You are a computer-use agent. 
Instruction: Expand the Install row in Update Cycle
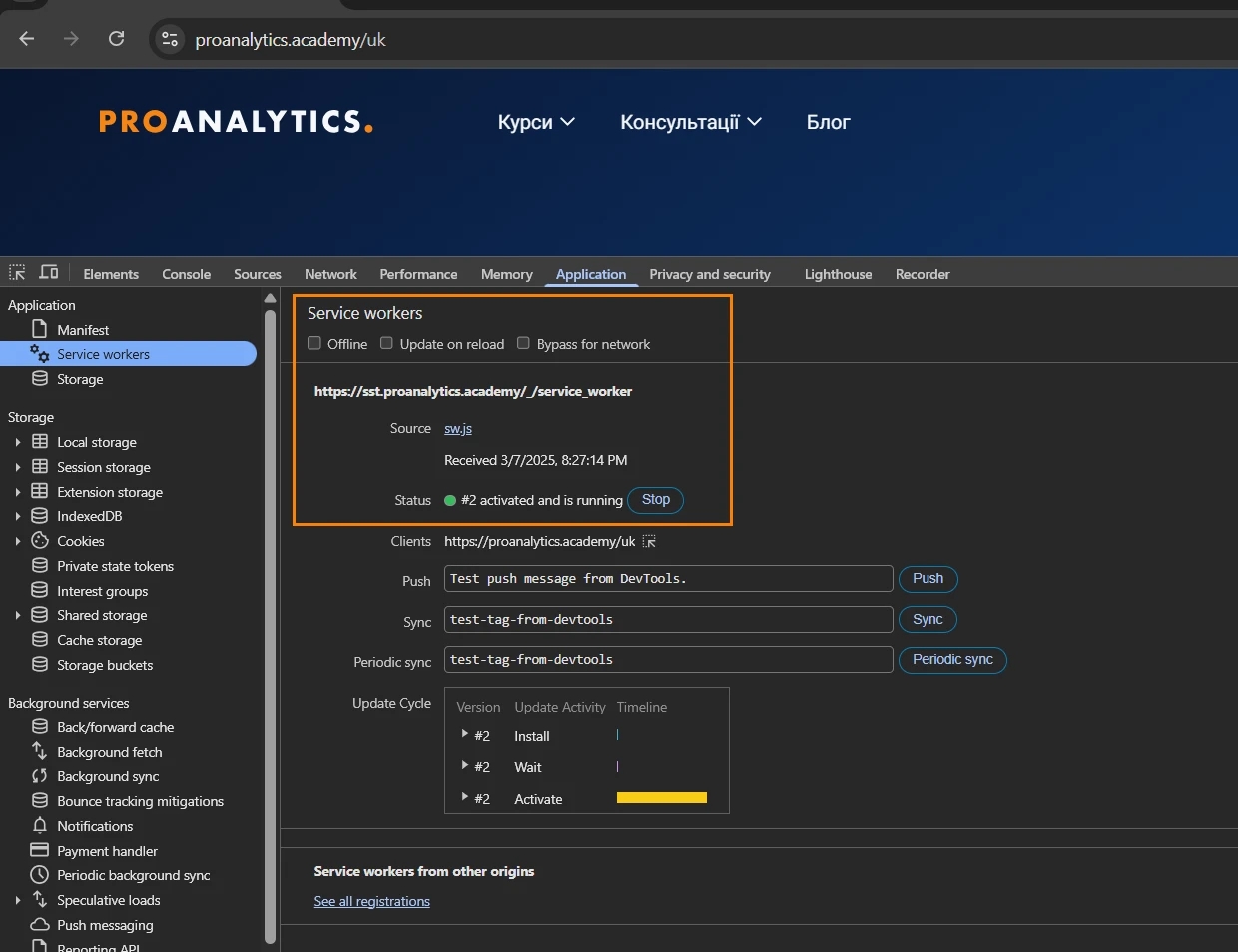click(464, 734)
